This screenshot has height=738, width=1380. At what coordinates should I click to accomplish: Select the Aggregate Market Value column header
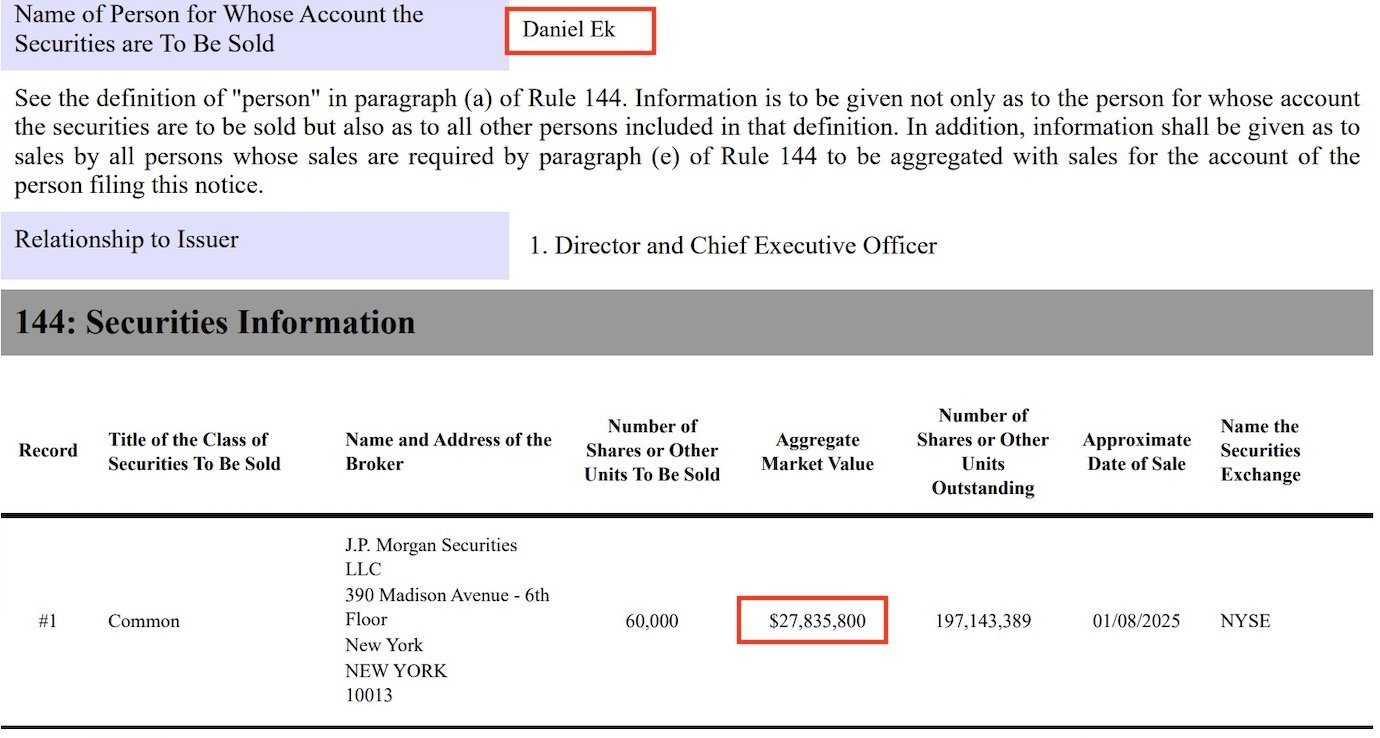pos(817,451)
